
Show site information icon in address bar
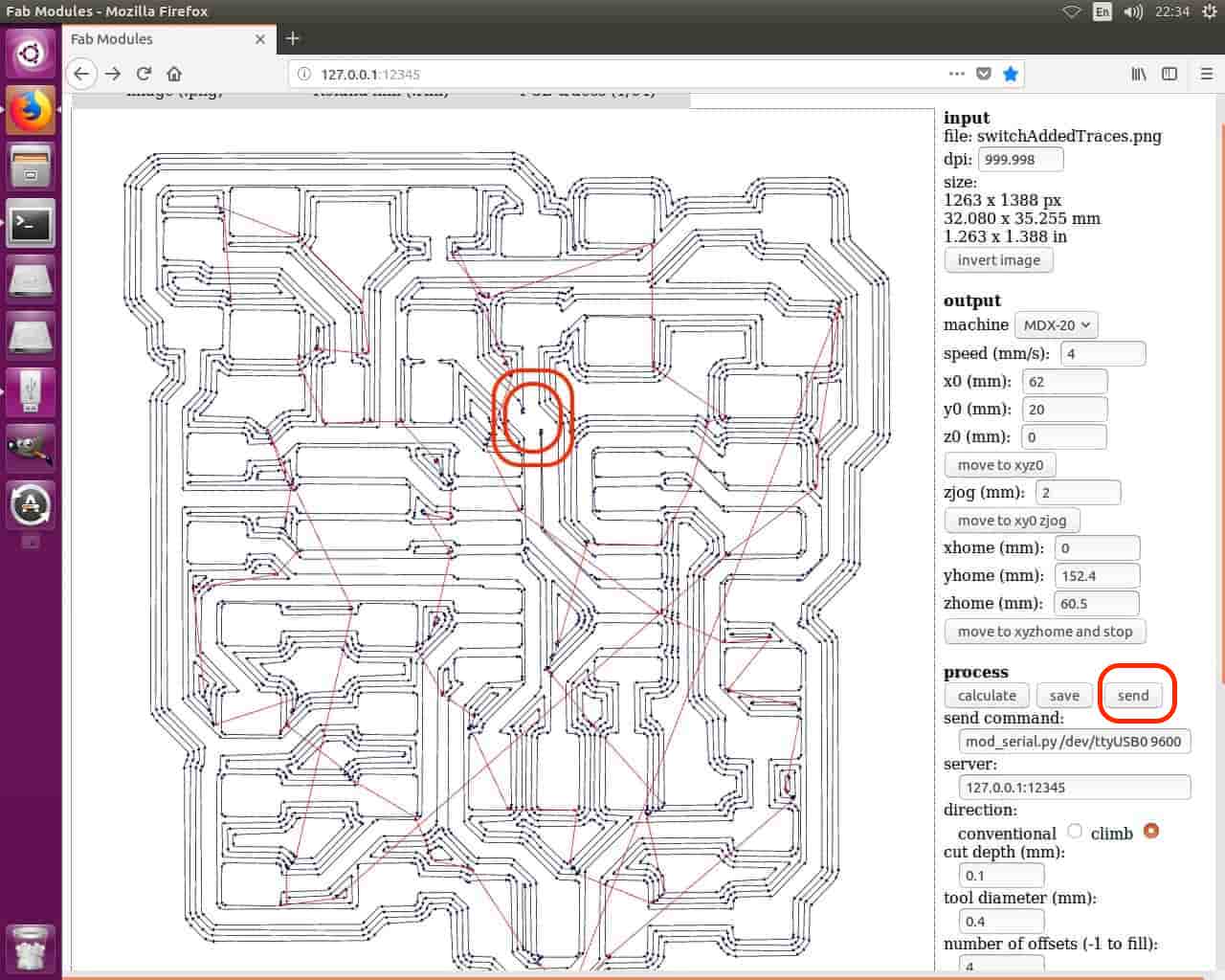pos(304,74)
